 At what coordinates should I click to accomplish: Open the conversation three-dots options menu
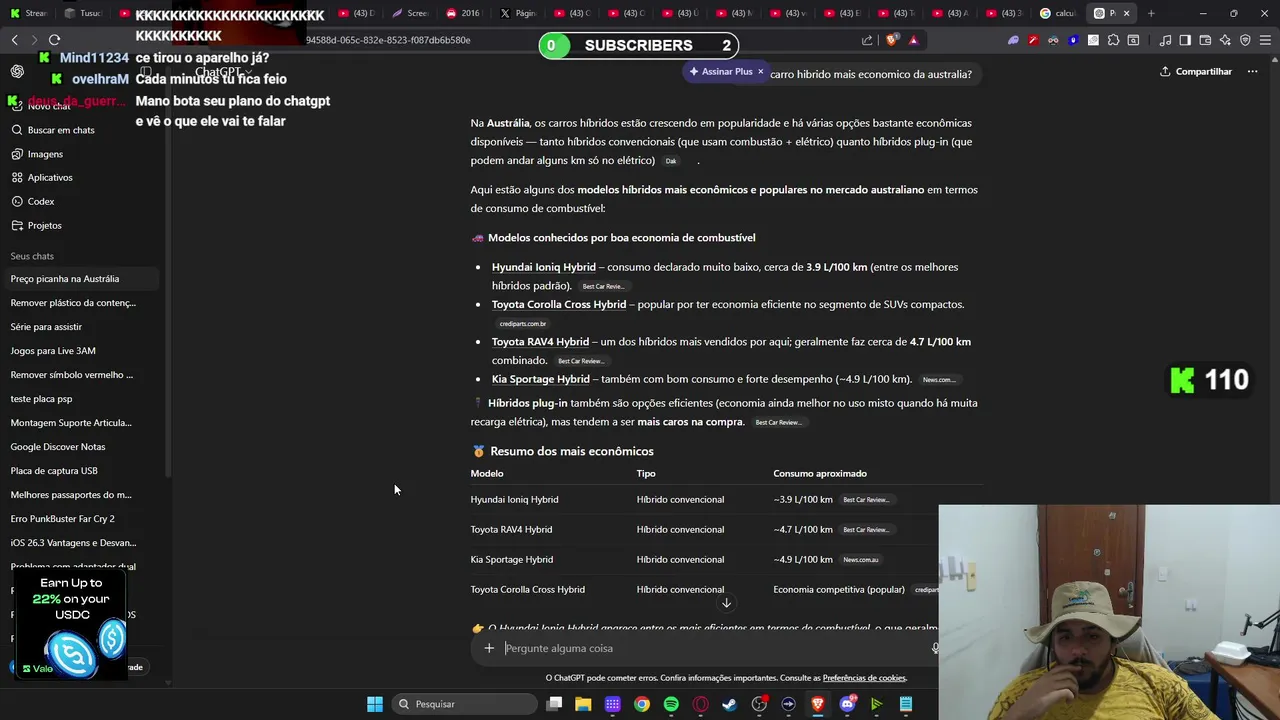[1252, 72]
